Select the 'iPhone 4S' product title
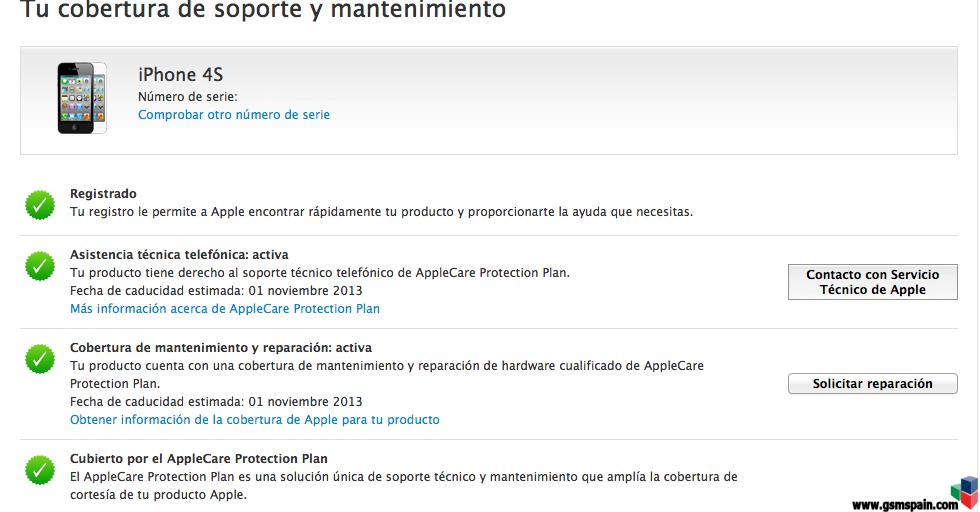Screen dimensions: 980x512 click(x=181, y=74)
